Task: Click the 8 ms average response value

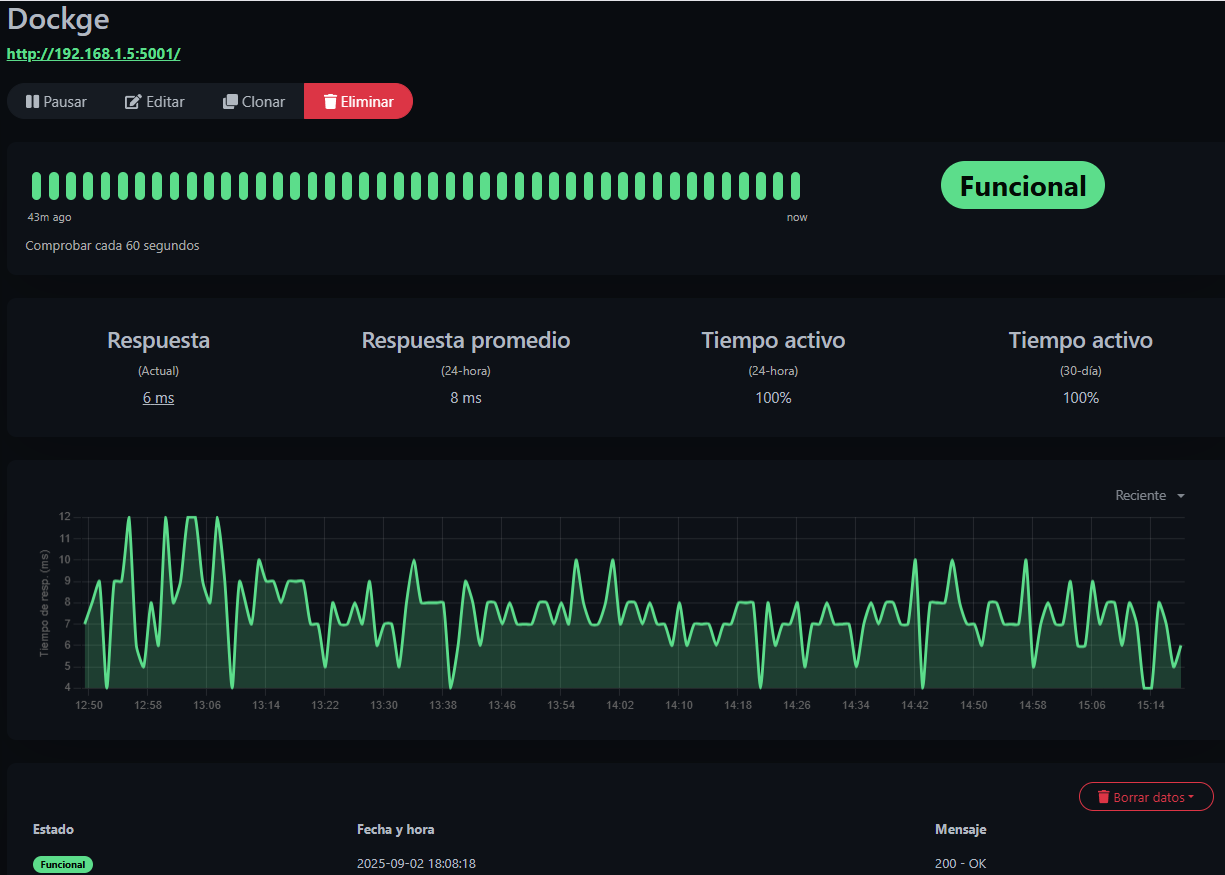Action: click(x=465, y=398)
